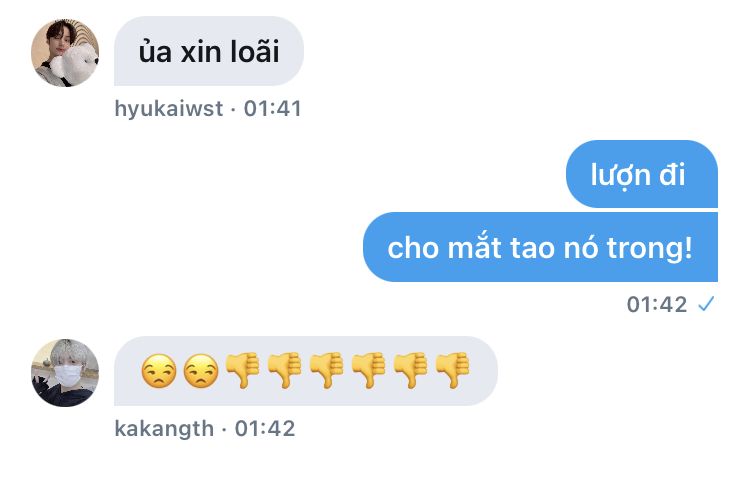Click the second thumbs-down emoji
Screen dimensions: 750x487
(x=285, y=370)
